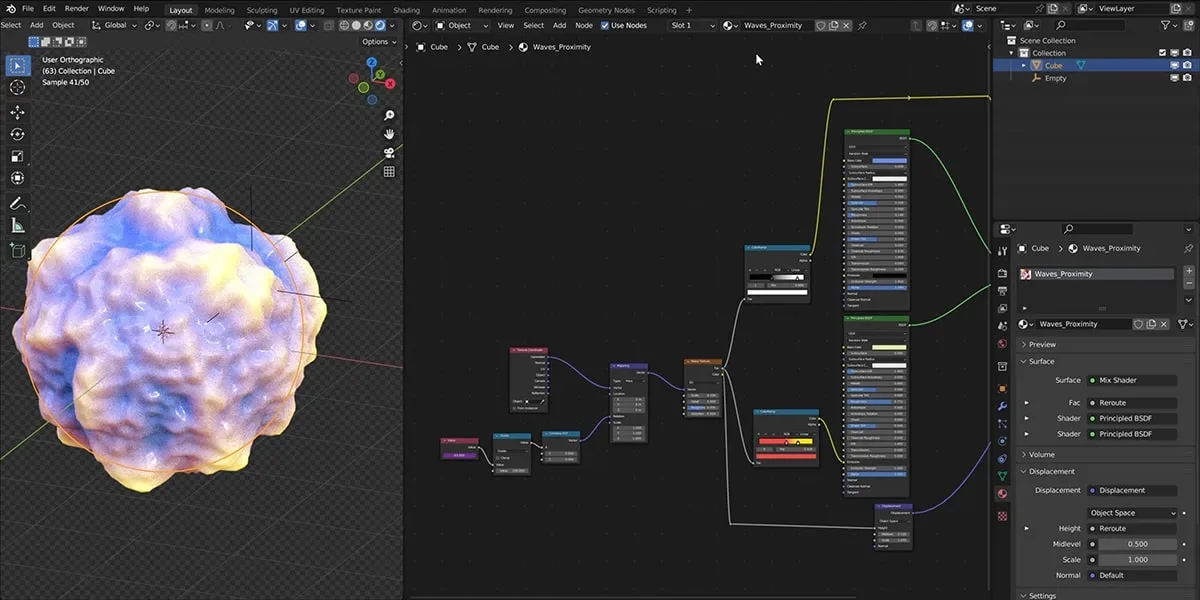Toggle fake user on the Waves_Proximity material

click(1139, 323)
